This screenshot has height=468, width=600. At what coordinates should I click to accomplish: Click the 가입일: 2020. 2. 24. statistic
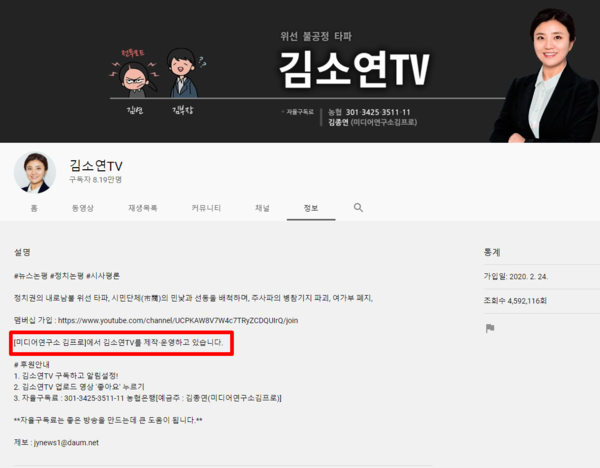[516, 276]
